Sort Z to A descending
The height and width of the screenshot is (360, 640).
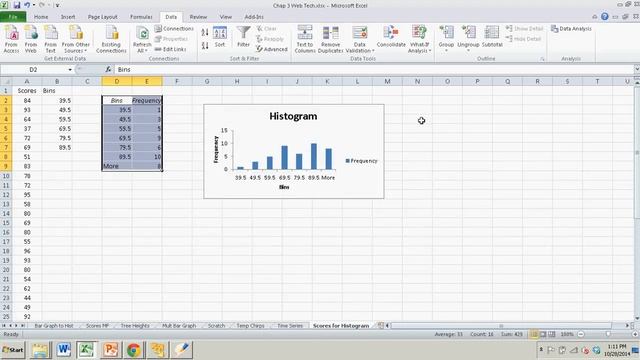tap(205, 45)
